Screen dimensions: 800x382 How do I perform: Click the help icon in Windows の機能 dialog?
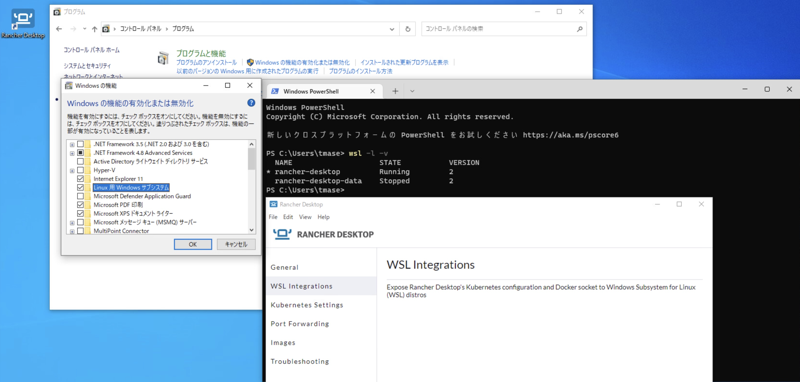251,103
